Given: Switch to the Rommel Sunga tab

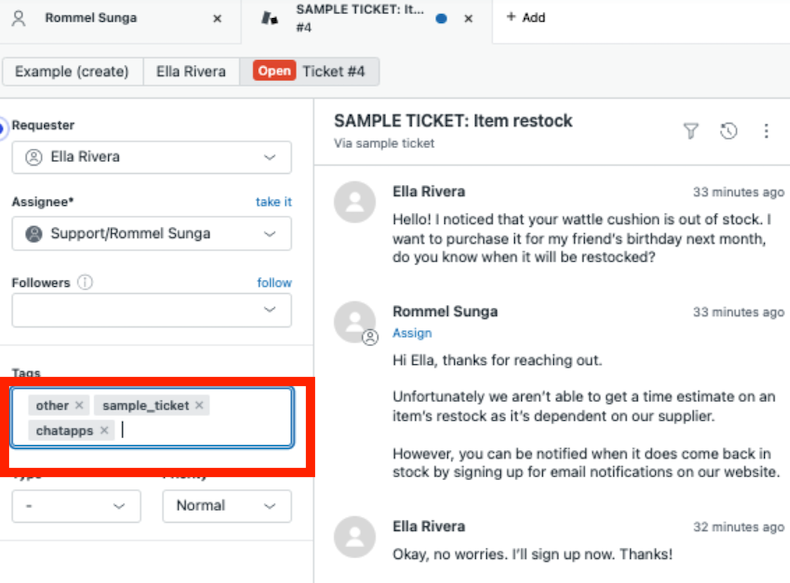Looking at the screenshot, I should coord(91,18).
